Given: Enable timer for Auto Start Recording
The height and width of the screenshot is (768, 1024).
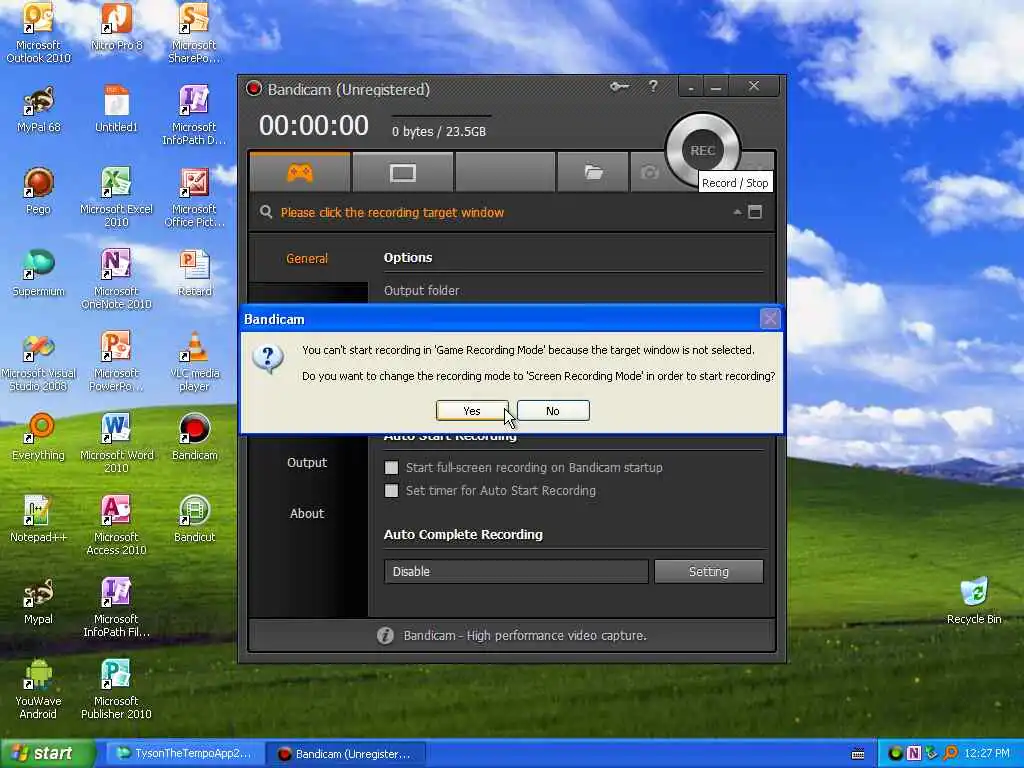Looking at the screenshot, I should tap(391, 490).
